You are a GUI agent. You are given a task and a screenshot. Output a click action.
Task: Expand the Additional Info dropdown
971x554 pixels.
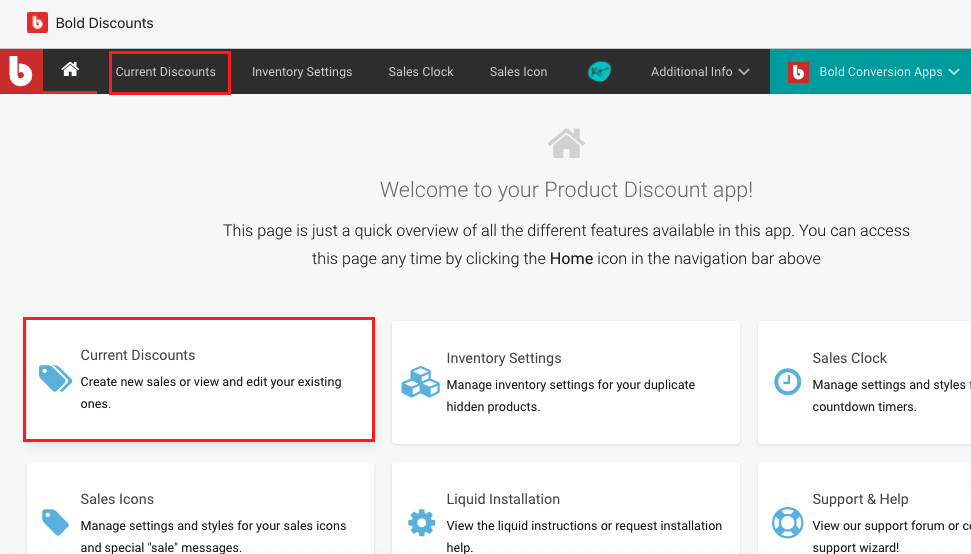coord(700,72)
